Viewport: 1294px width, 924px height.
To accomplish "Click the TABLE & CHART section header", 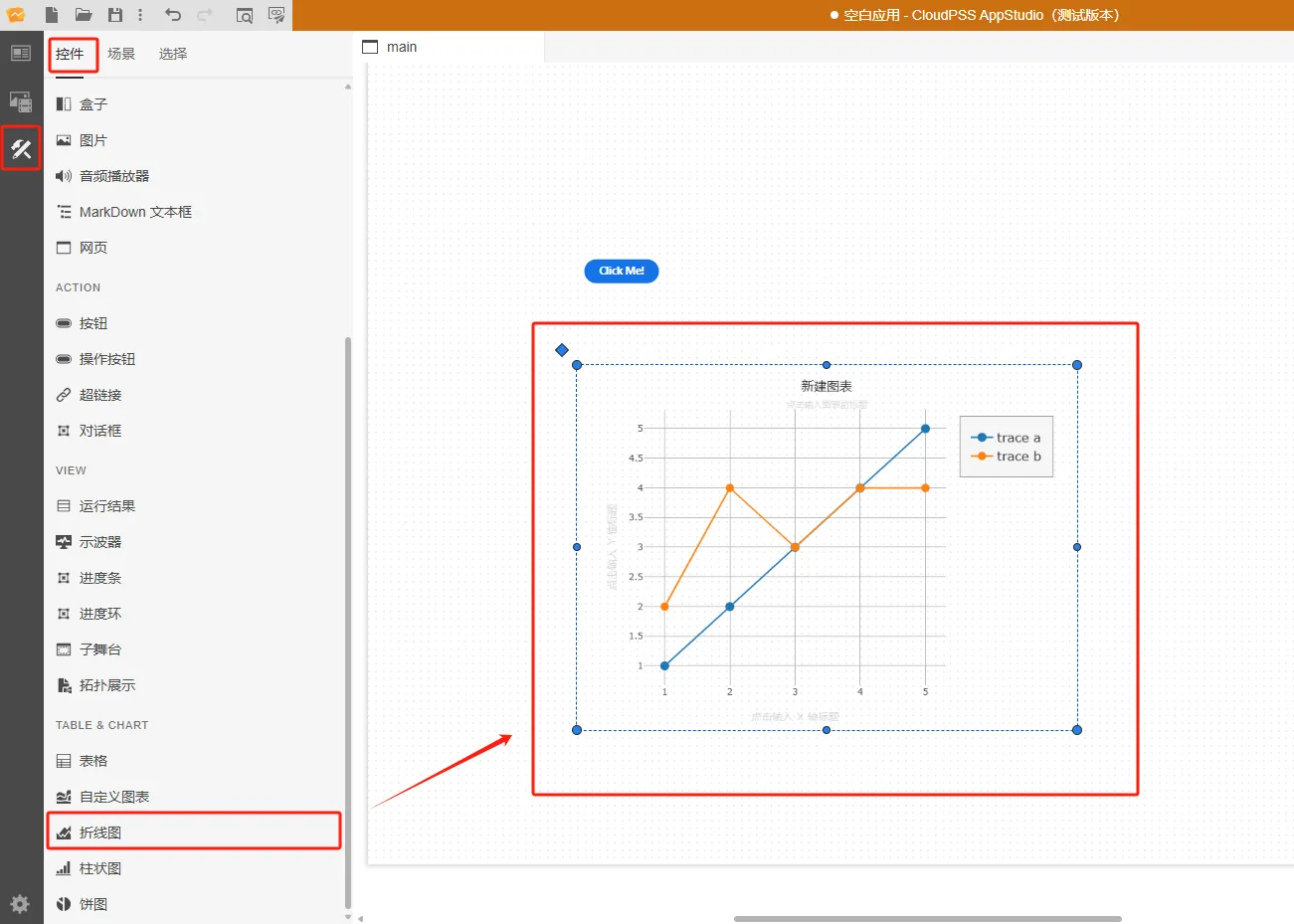I will point(102,725).
